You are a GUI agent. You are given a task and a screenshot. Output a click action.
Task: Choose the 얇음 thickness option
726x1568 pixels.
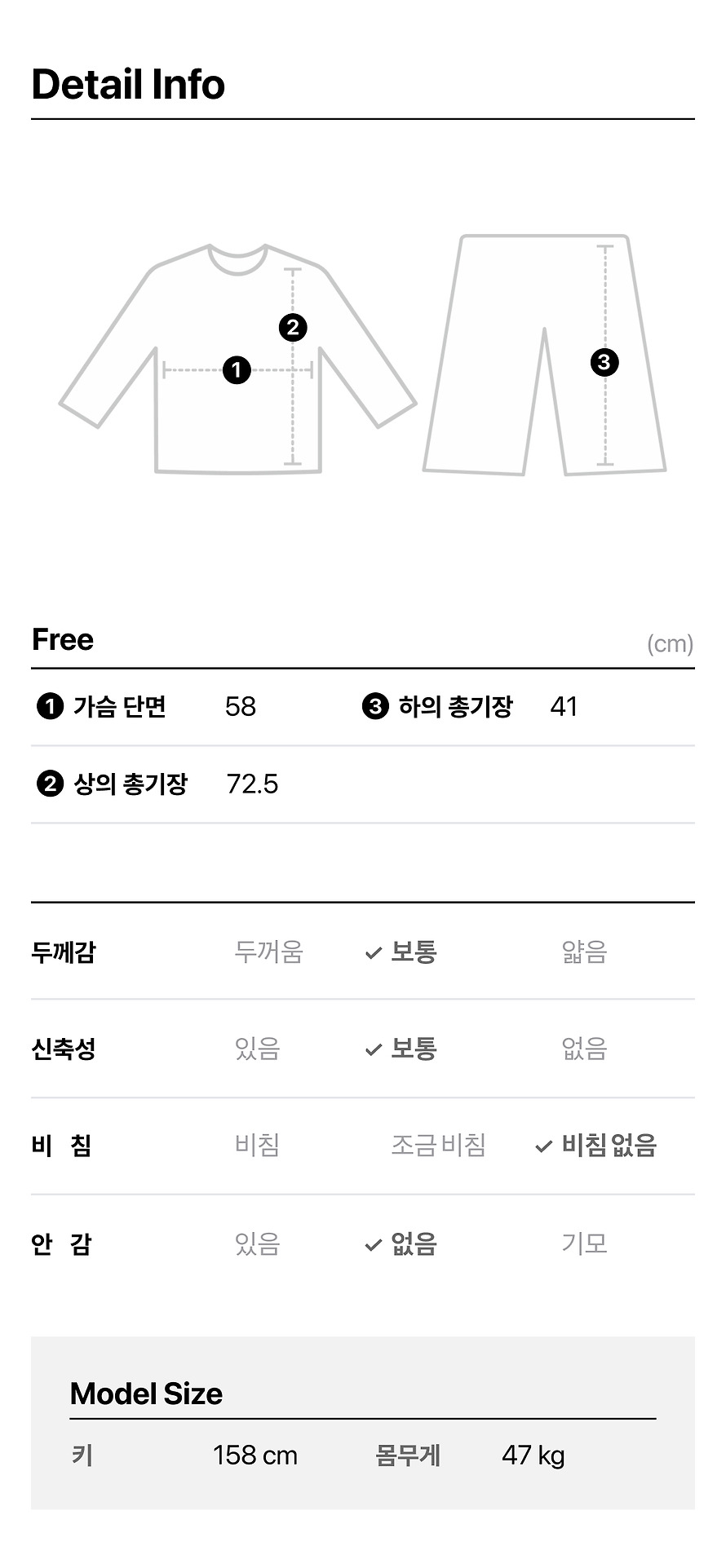584,952
